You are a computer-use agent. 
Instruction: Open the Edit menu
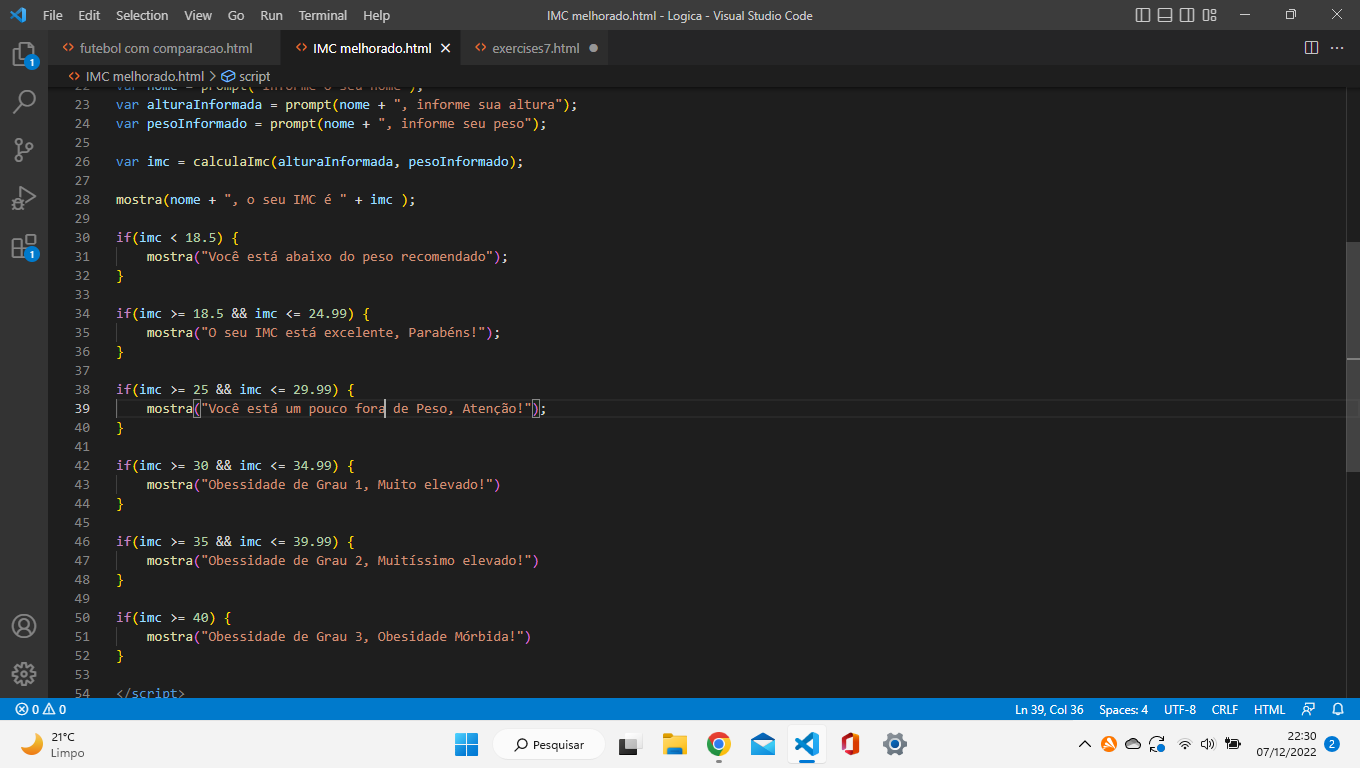pos(89,15)
